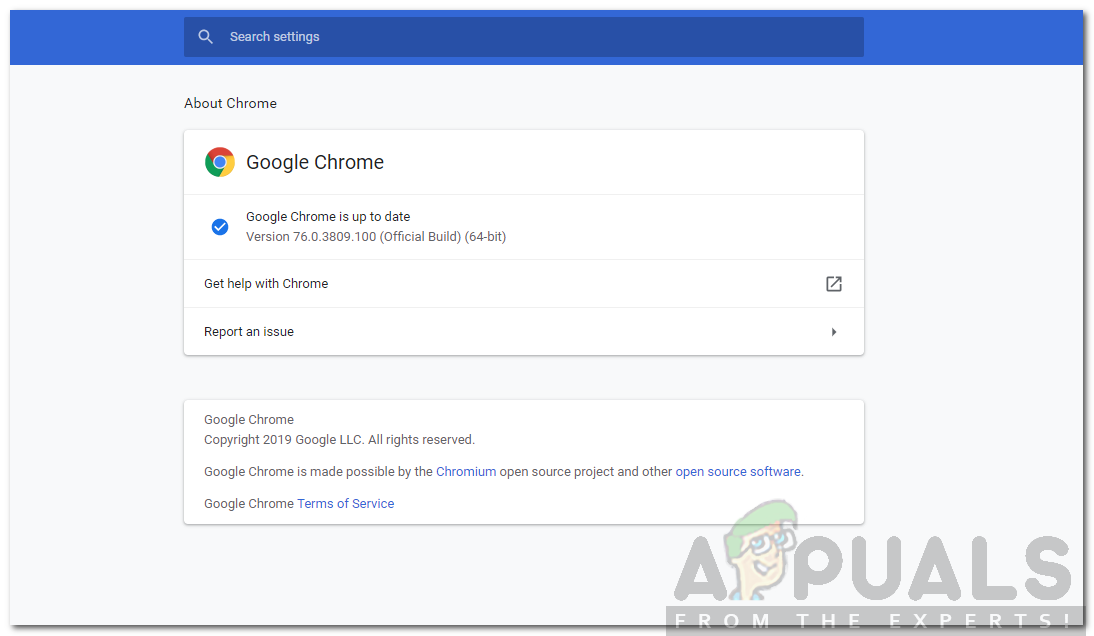Image resolution: width=1094 pixels, height=636 pixels.
Task: Open the Terms of Service link
Action: click(x=345, y=504)
